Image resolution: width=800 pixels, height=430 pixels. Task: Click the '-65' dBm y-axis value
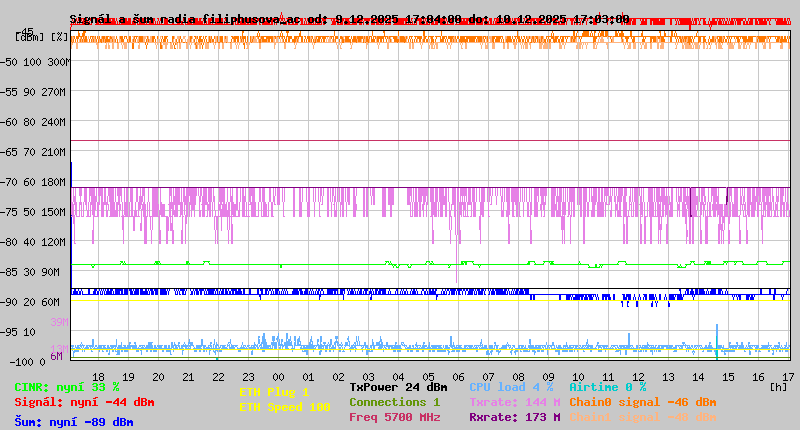[10, 152]
